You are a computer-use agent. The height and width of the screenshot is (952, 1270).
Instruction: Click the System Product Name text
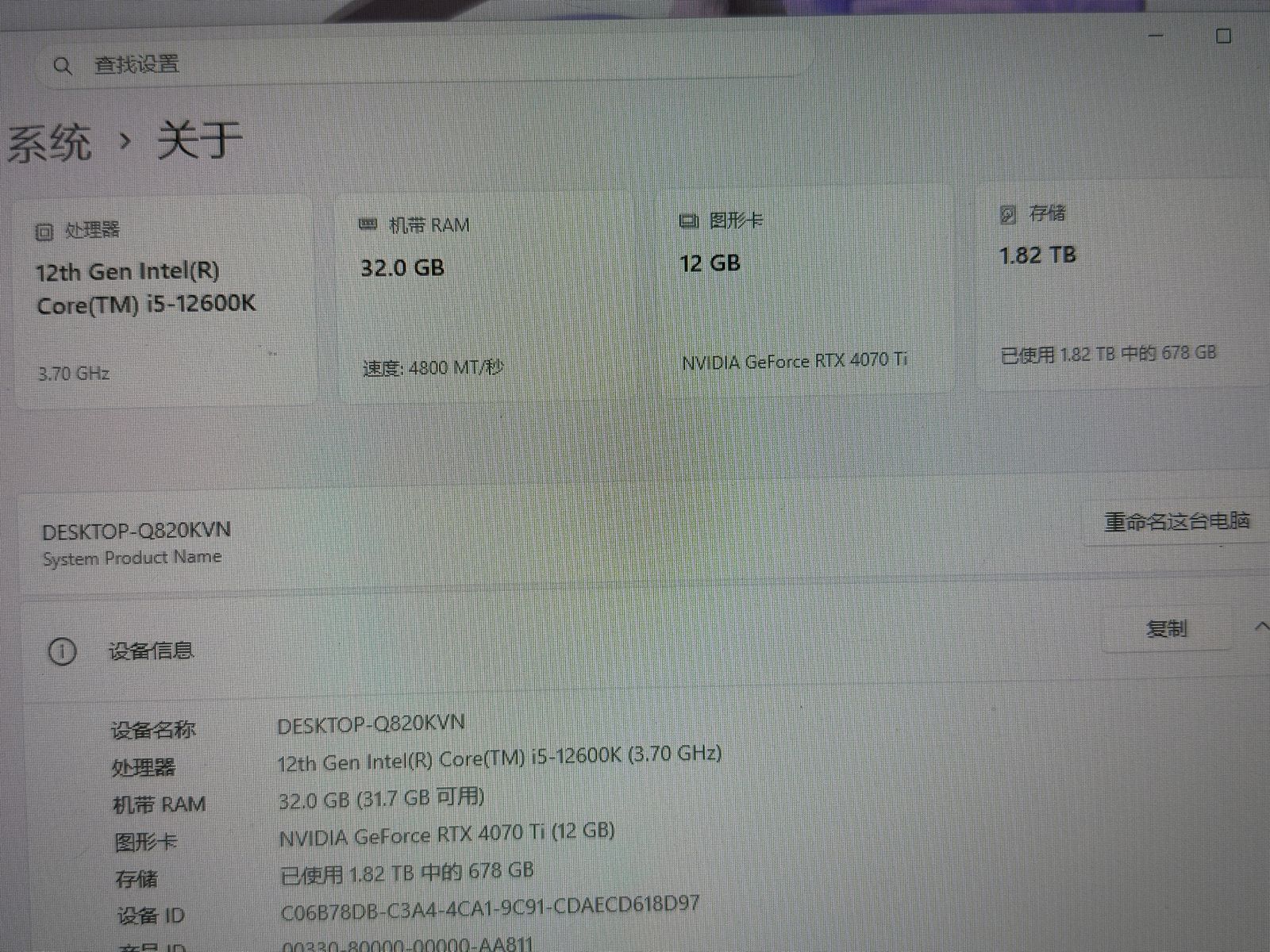pyautogui.click(x=132, y=558)
